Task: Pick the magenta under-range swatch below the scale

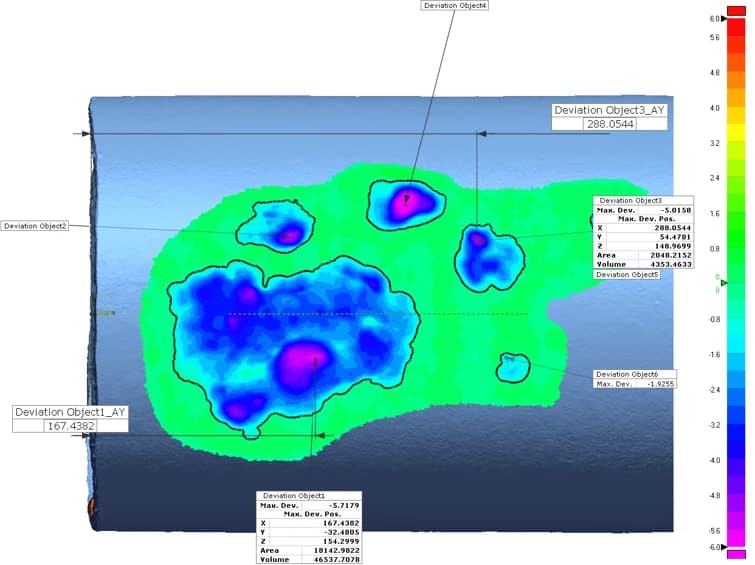Action: tap(736, 554)
